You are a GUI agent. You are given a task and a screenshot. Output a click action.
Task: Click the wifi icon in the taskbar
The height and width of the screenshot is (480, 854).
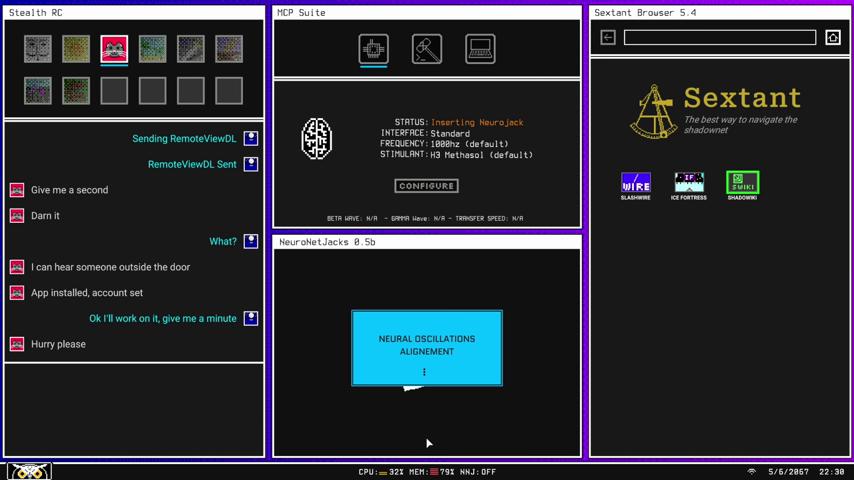click(752, 472)
